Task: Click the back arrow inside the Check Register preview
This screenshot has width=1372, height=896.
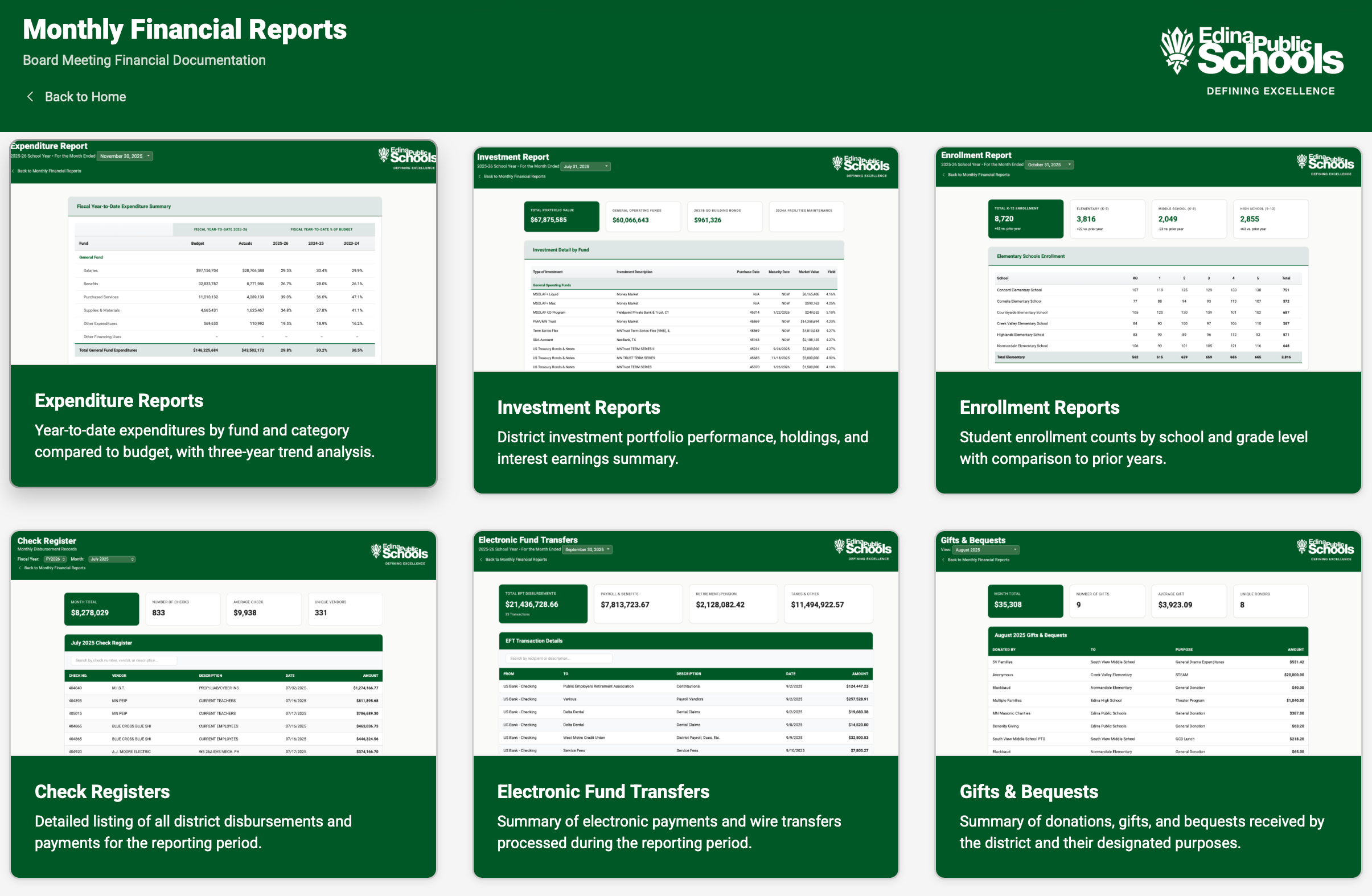Action: point(19,568)
